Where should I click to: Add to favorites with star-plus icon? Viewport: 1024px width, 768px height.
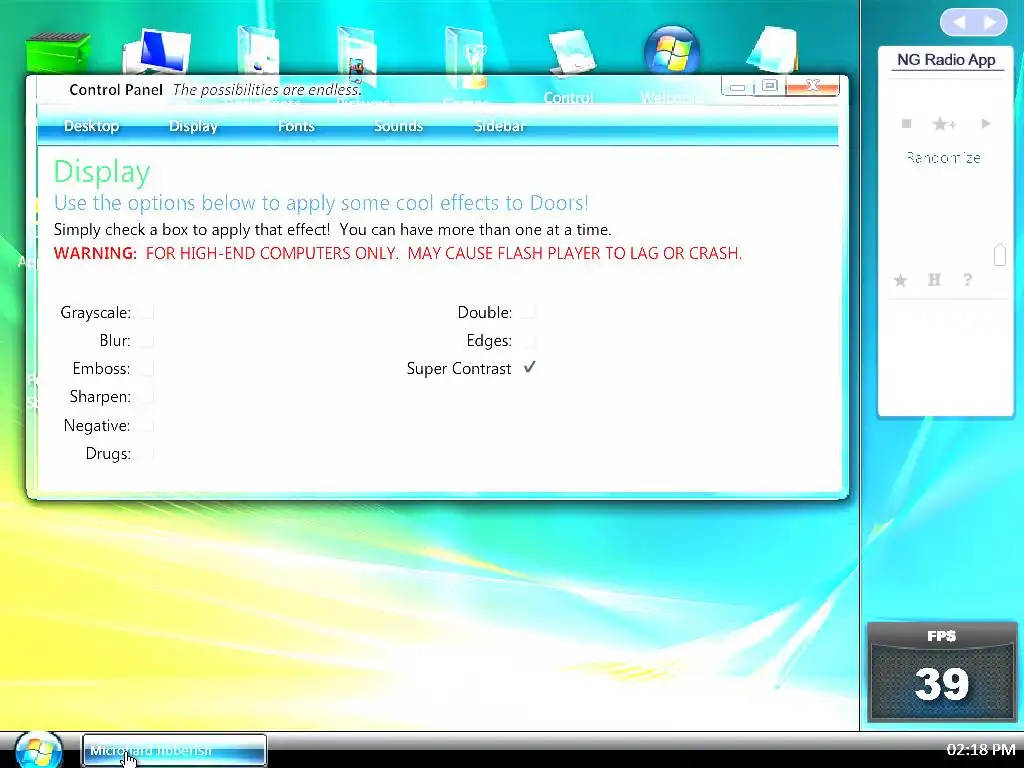(944, 123)
